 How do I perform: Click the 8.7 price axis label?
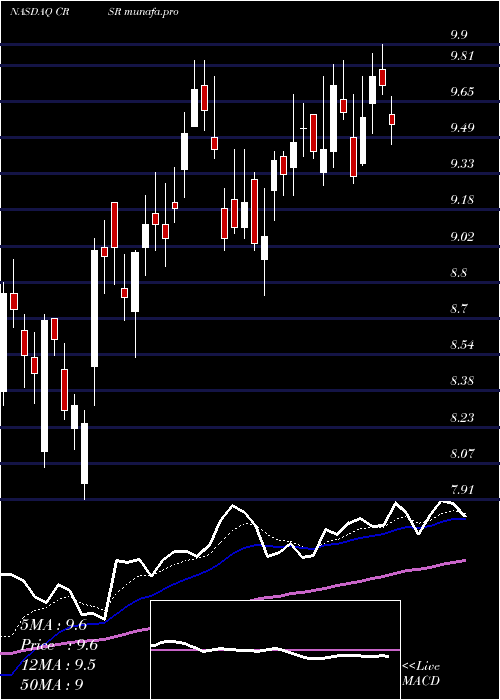(458, 308)
